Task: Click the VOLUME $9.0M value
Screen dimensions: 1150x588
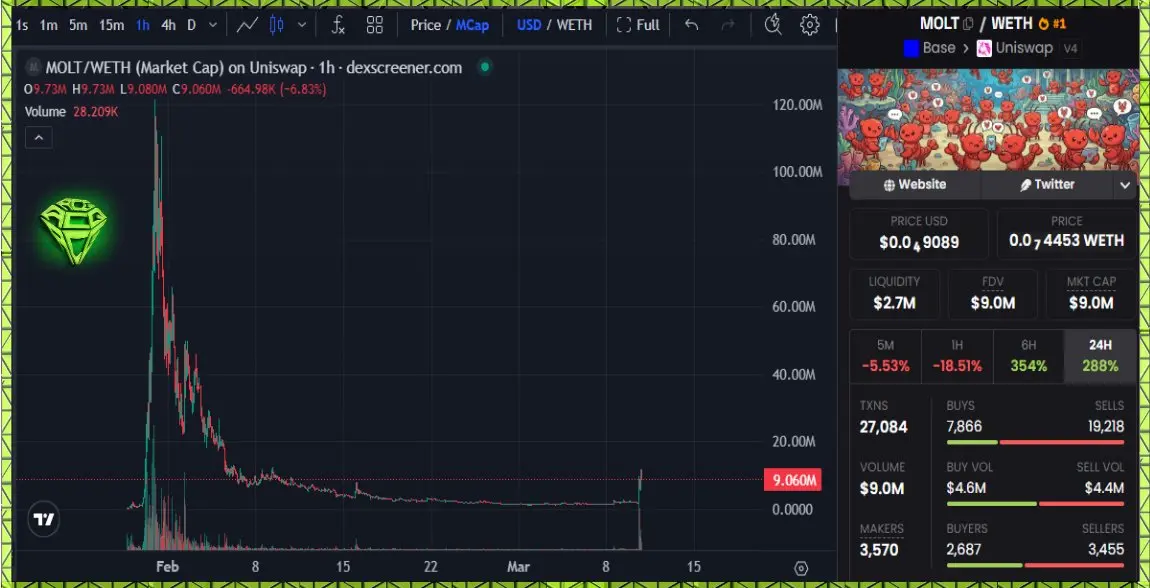Action: [x=882, y=488]
